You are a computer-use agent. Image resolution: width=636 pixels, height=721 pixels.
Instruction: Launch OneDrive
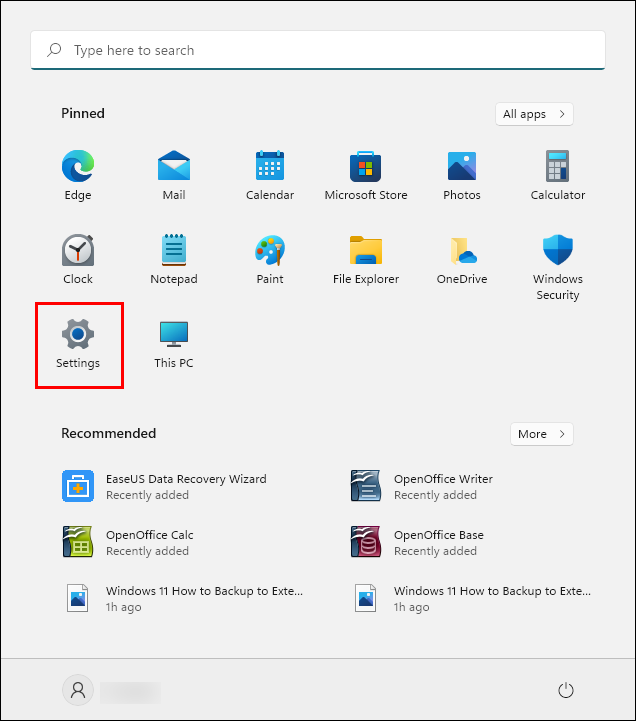(463, 251)
